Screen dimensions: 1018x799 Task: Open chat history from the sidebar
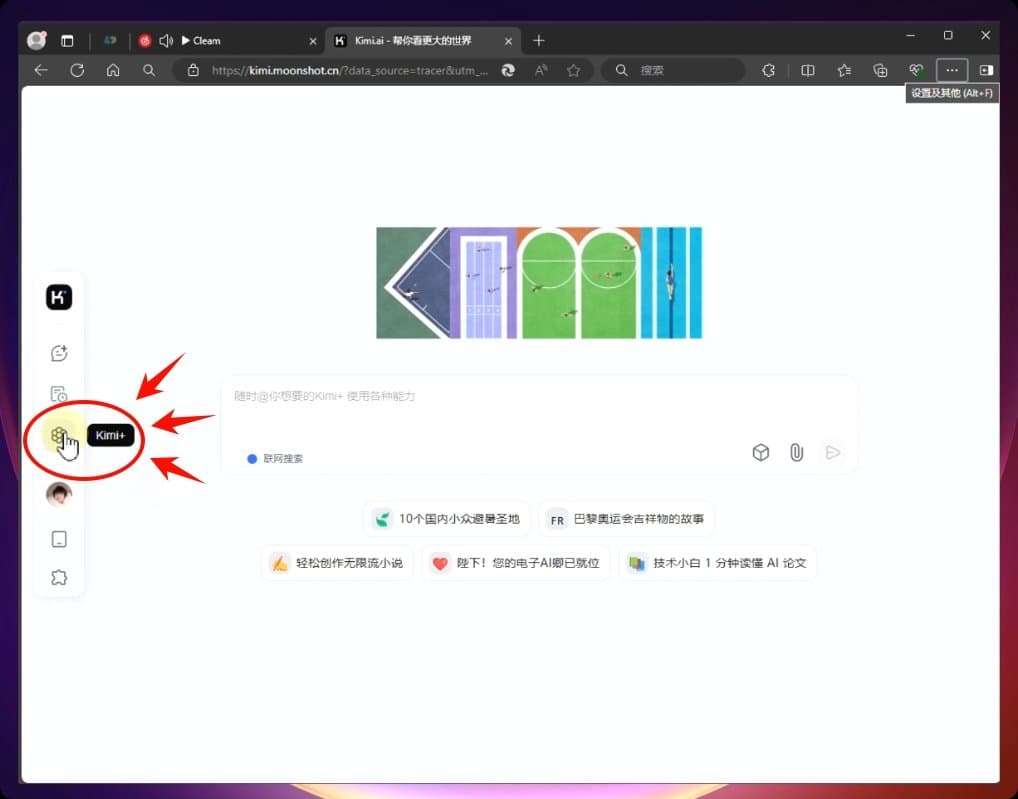58,393
